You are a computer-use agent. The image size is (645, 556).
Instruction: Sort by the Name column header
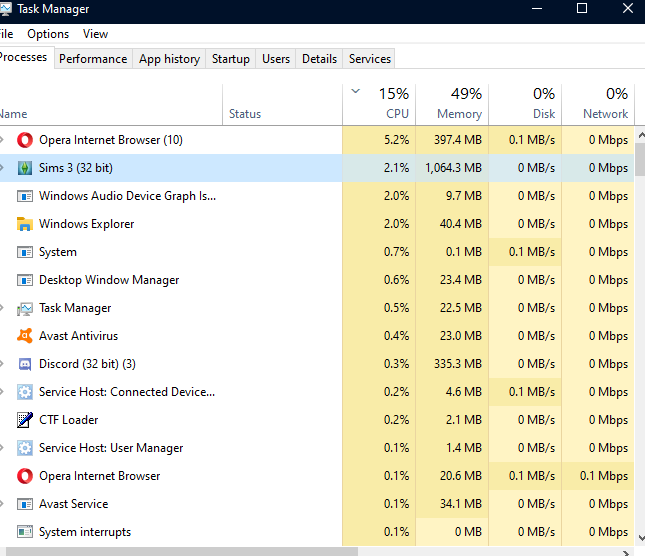[x=111, y=104]
